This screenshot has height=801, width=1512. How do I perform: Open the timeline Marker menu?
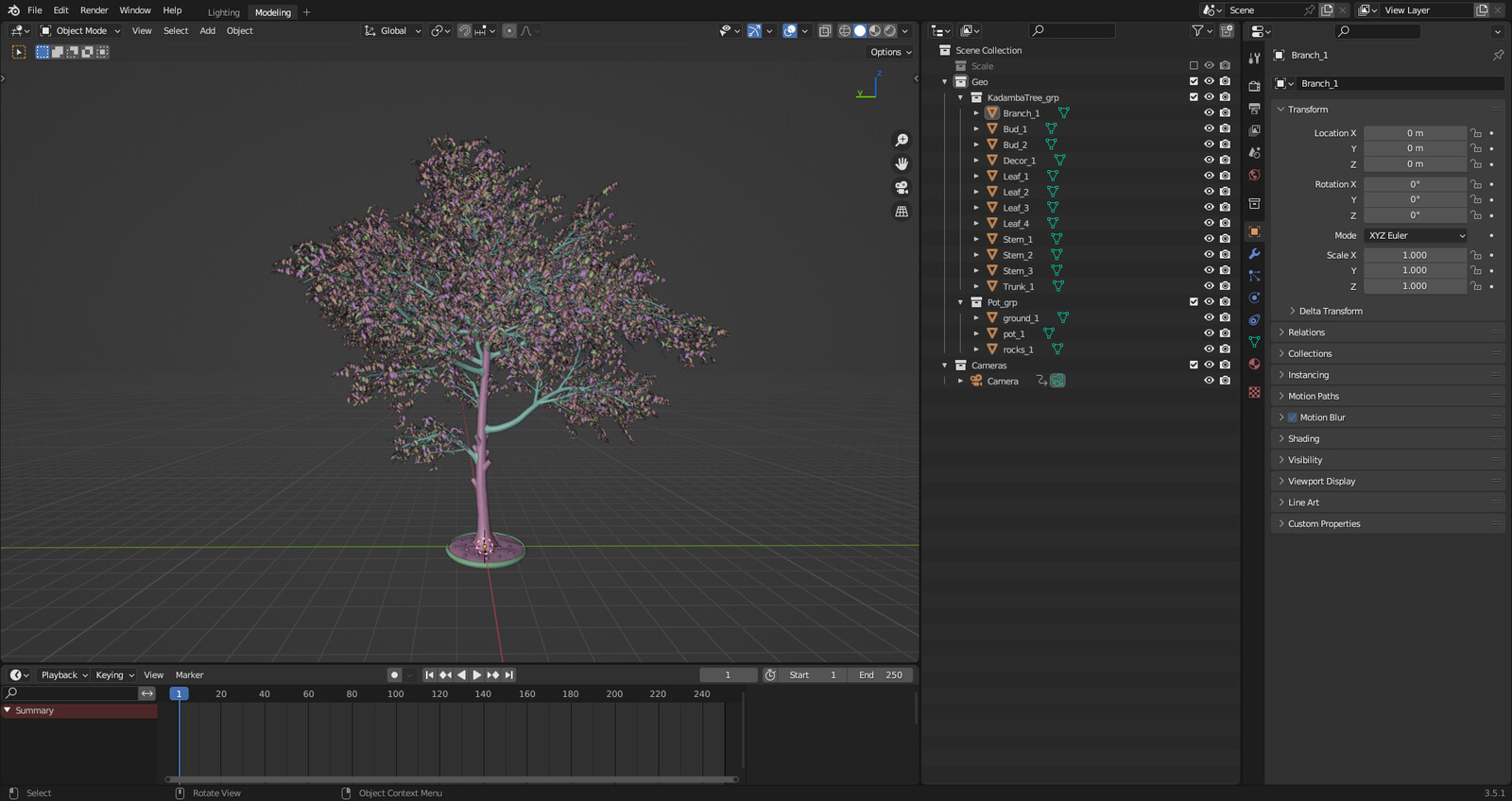point(189,675)
